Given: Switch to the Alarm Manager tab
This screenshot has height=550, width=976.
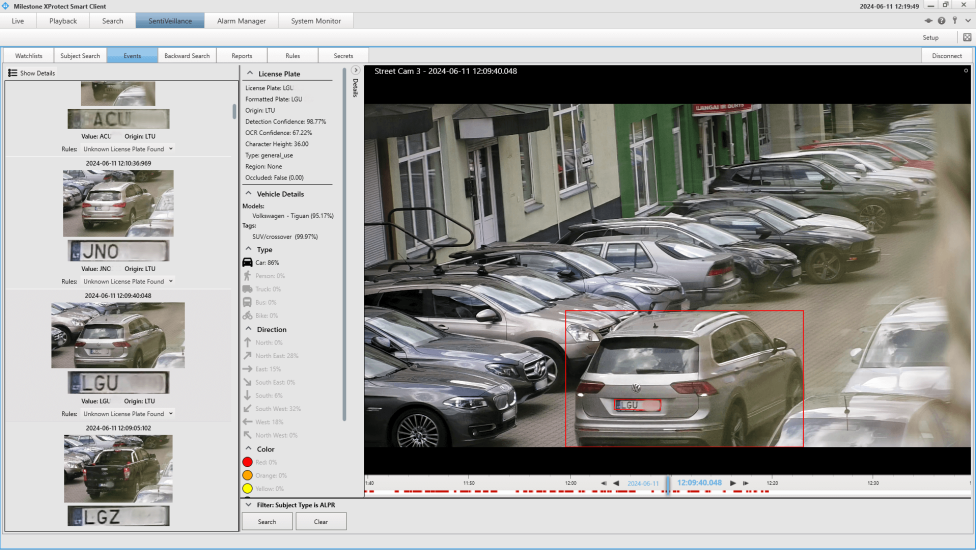Looking at the screenshot, I should tap(241, 21).
